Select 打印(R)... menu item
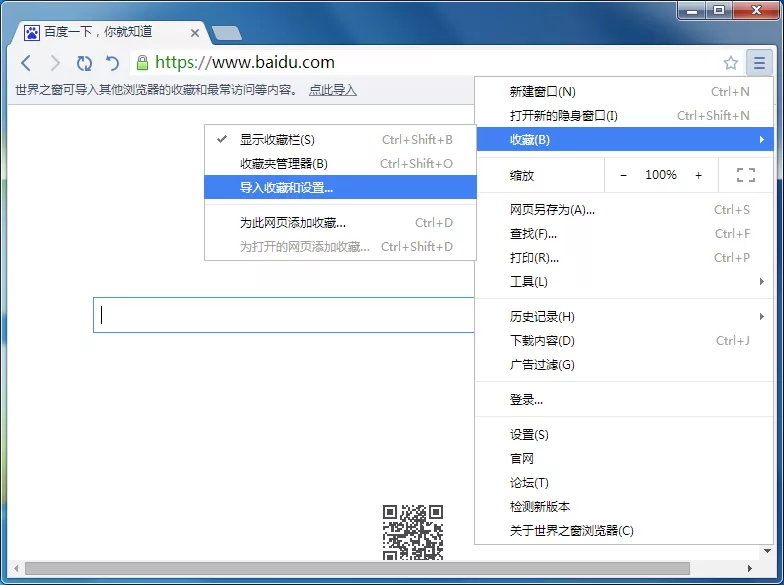Screen dimensions: 784x585 tap(625, 258)
